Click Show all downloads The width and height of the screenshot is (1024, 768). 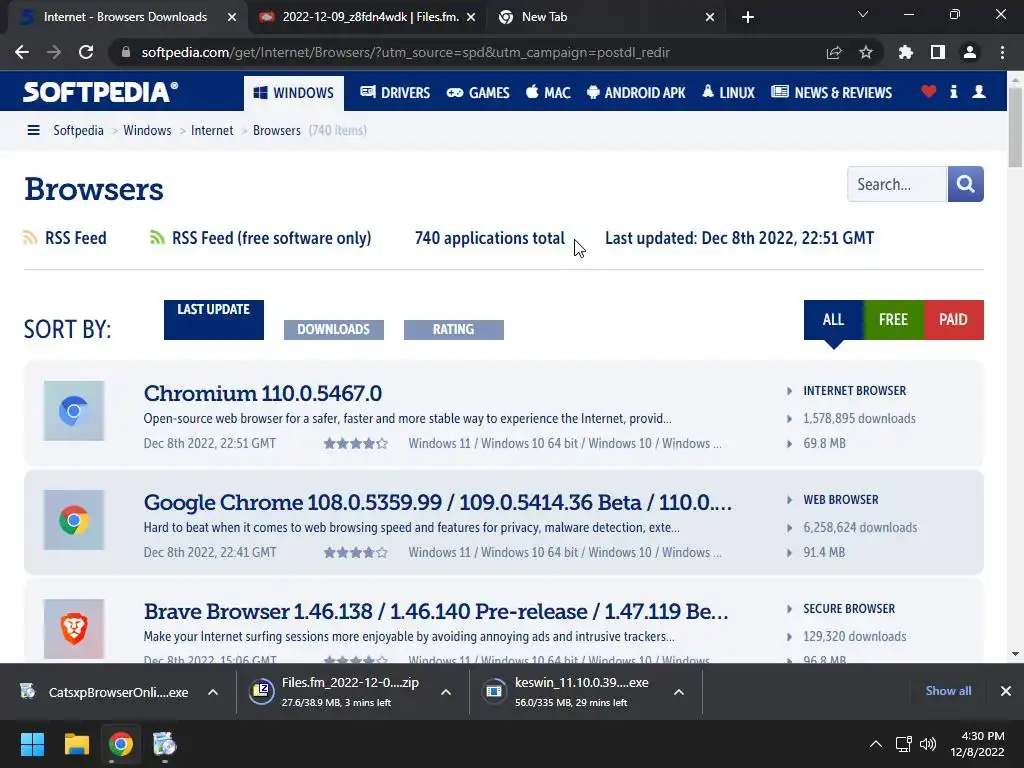(948, 691)
